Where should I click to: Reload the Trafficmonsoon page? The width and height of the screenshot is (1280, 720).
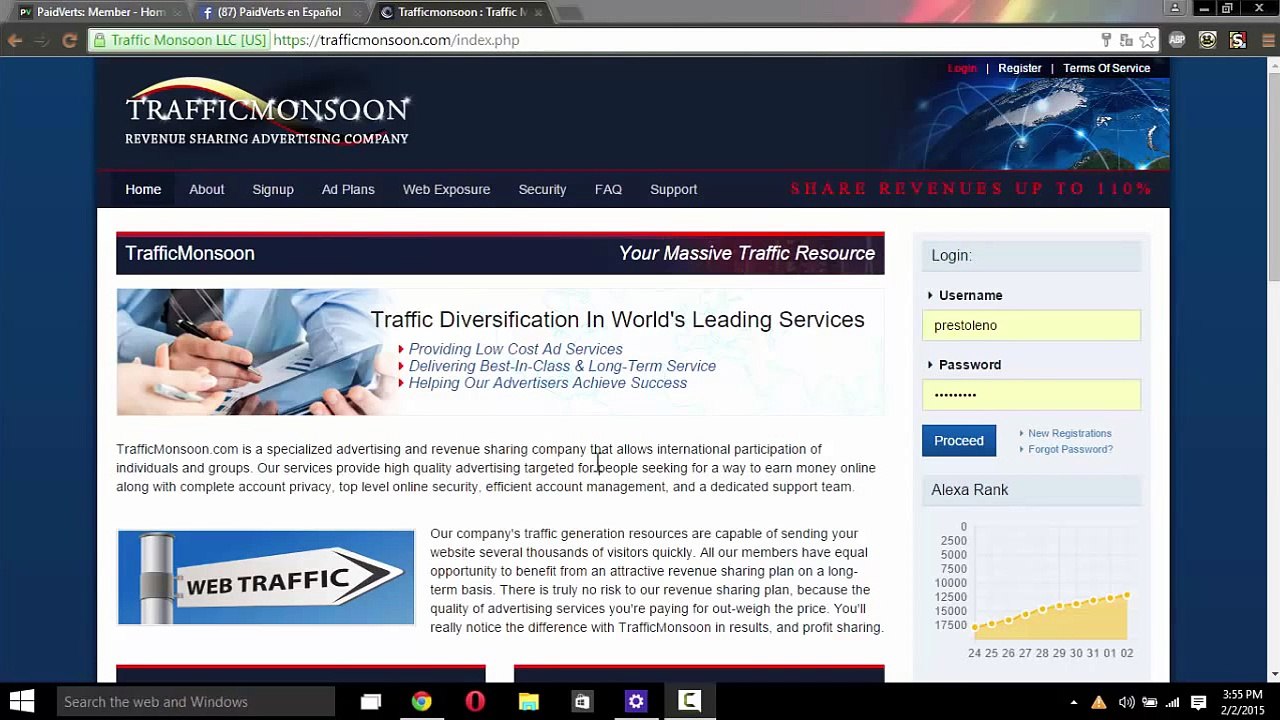(69, 40)
